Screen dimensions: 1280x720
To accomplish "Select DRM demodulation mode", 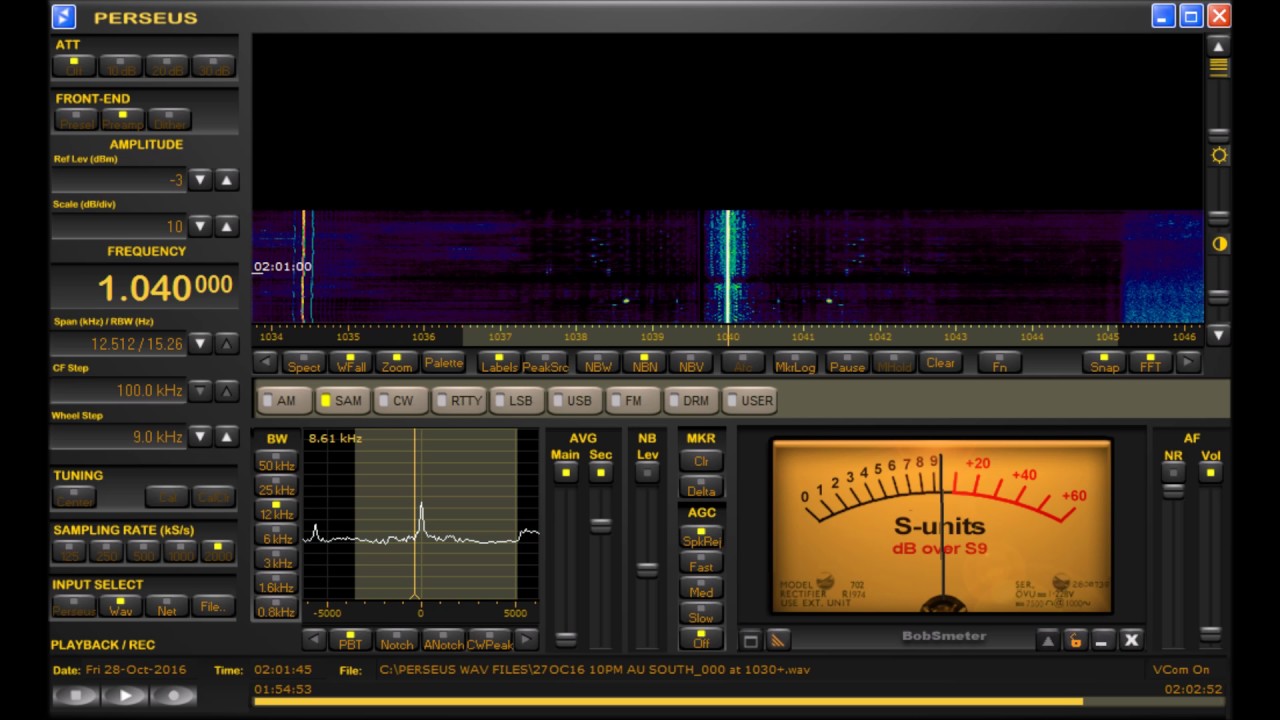I will (690, 400).
